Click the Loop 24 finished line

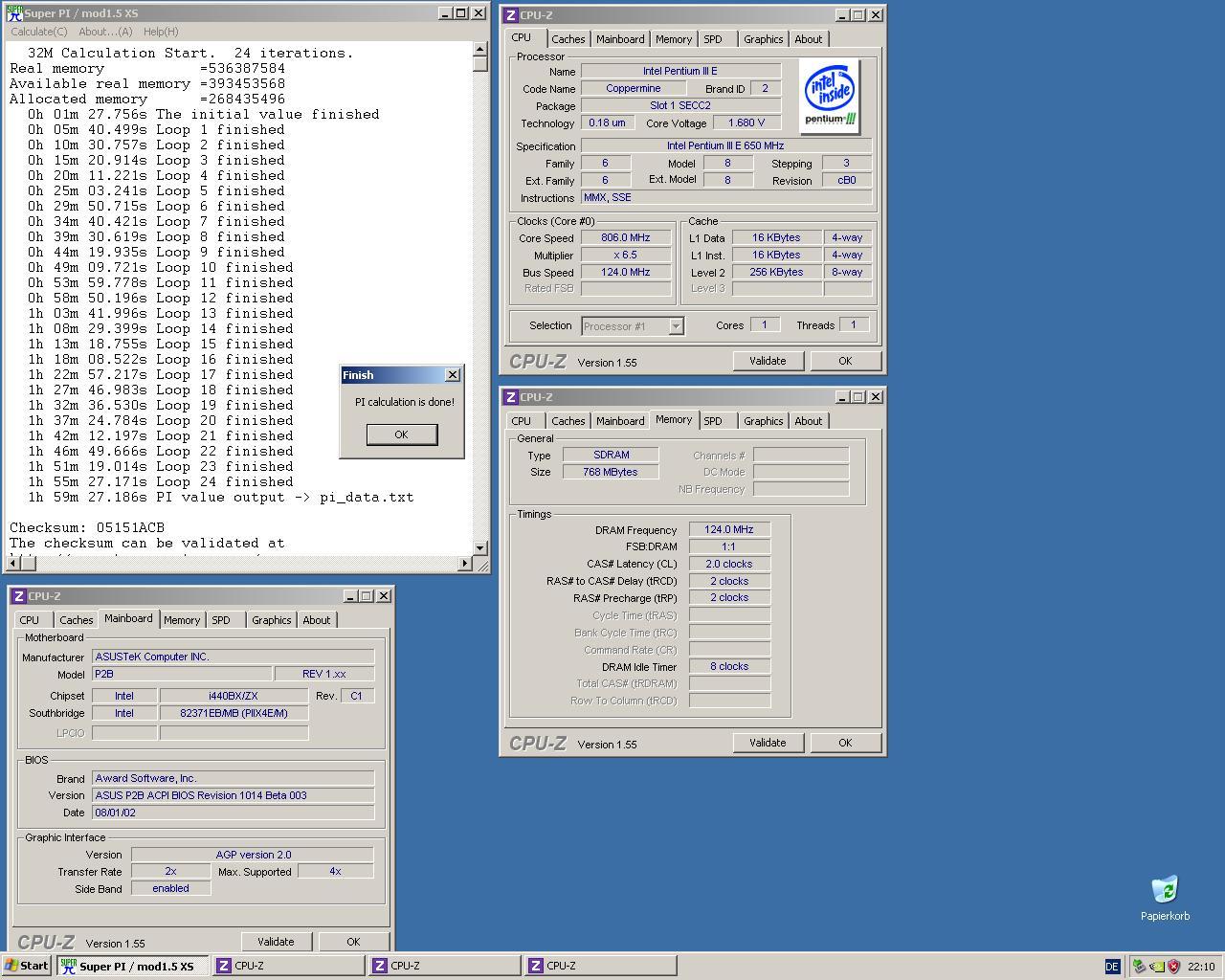click(160, 481)
